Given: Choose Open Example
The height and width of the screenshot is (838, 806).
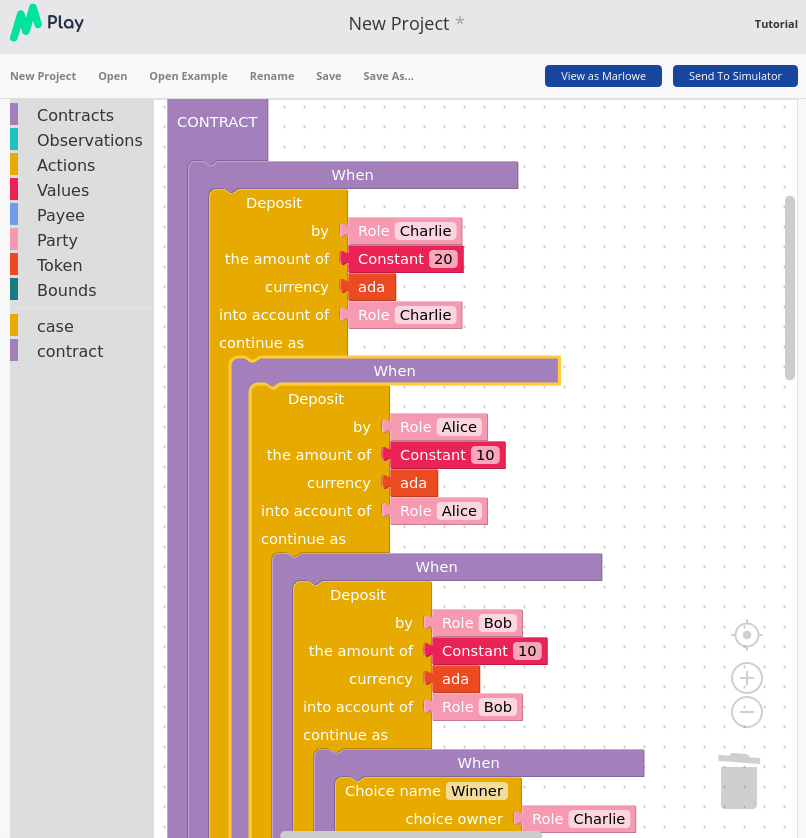Looking at the screenshot, I should [x=188, y=76].
